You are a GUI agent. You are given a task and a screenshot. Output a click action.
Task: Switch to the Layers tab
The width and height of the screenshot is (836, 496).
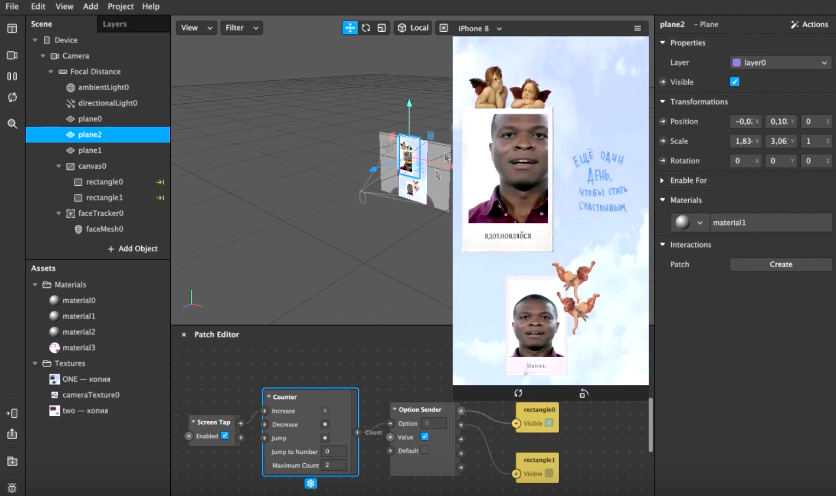(115, 24)
